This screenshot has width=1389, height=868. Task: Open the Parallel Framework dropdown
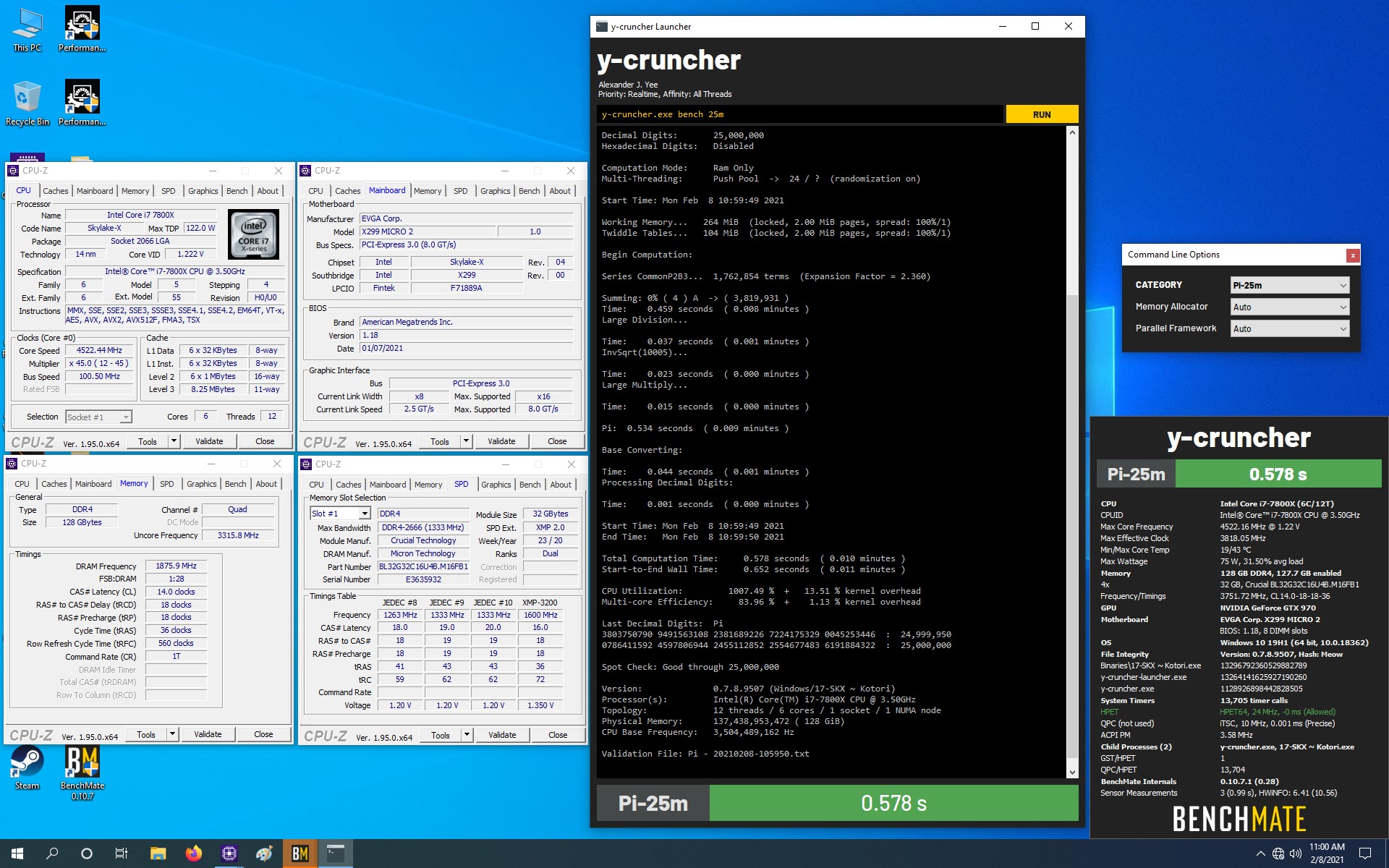(1290, 329)
